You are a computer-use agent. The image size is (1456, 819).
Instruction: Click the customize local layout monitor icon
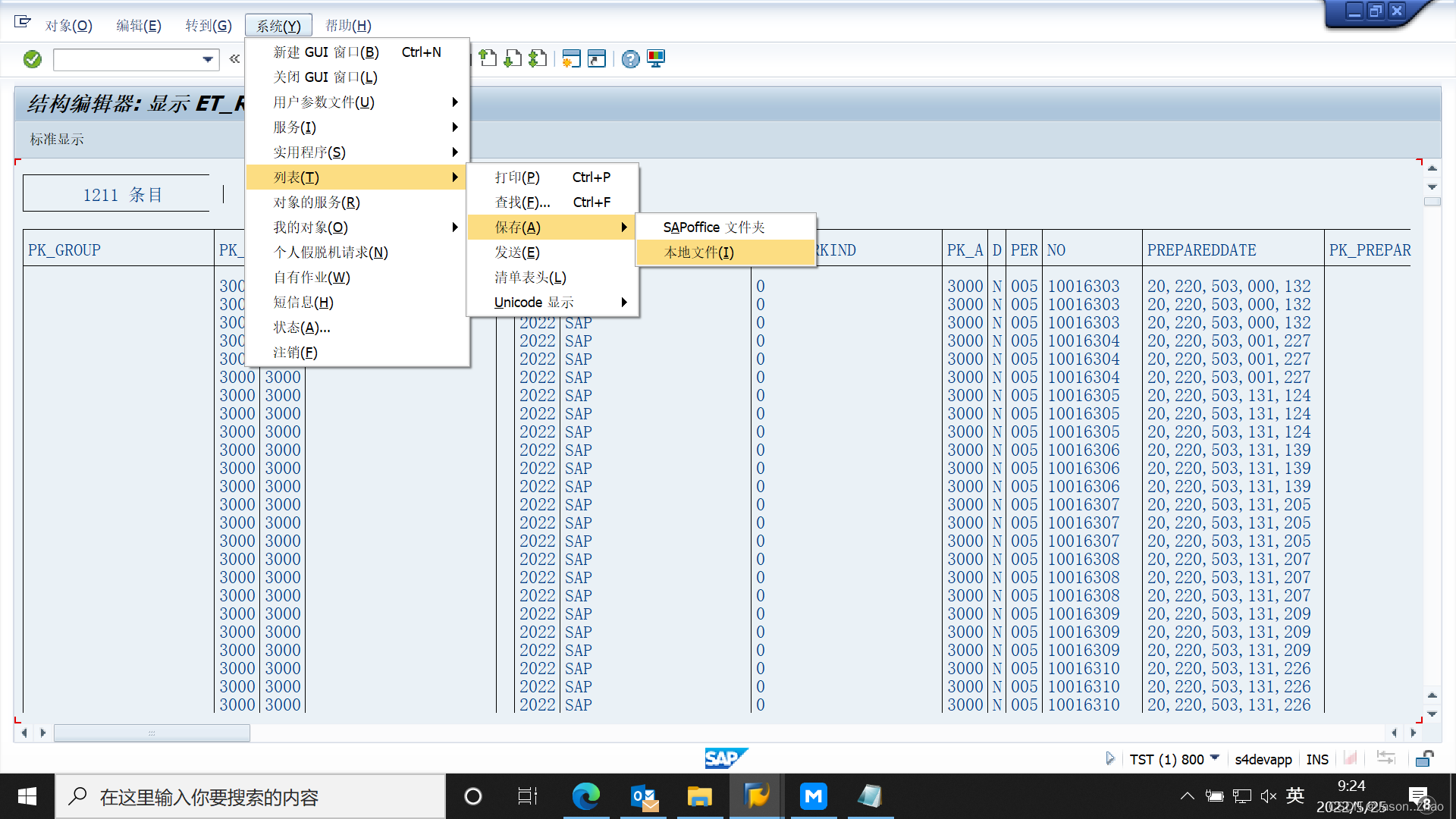[655, 58]
